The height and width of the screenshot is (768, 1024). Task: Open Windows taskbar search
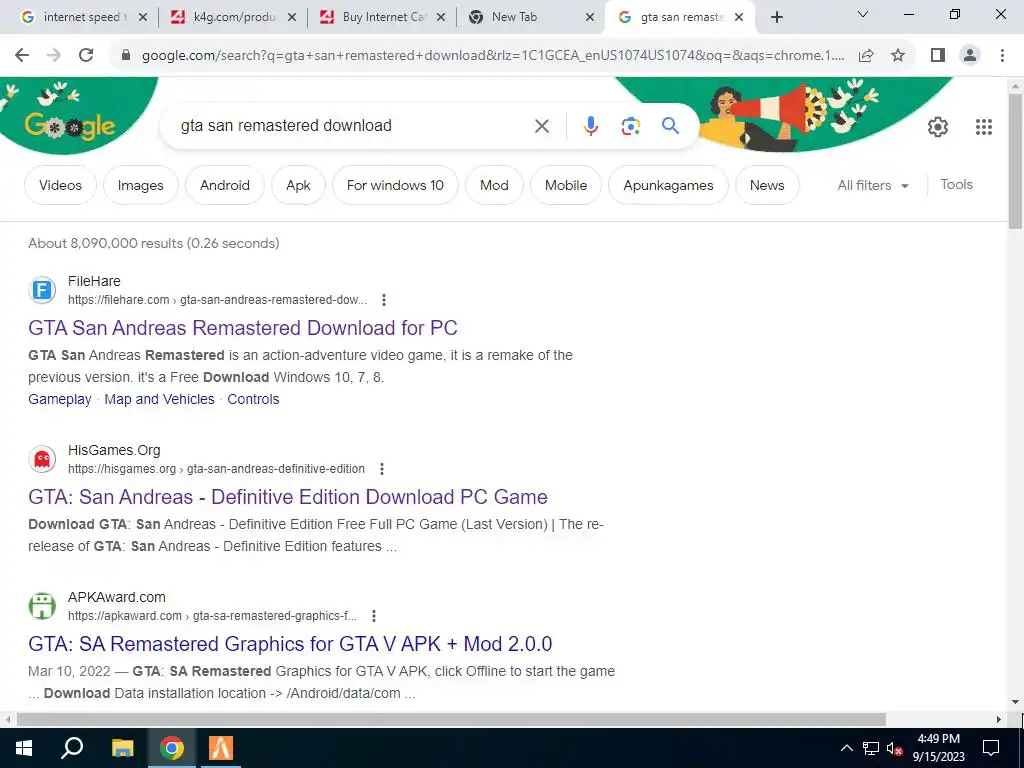click(72, 748)
